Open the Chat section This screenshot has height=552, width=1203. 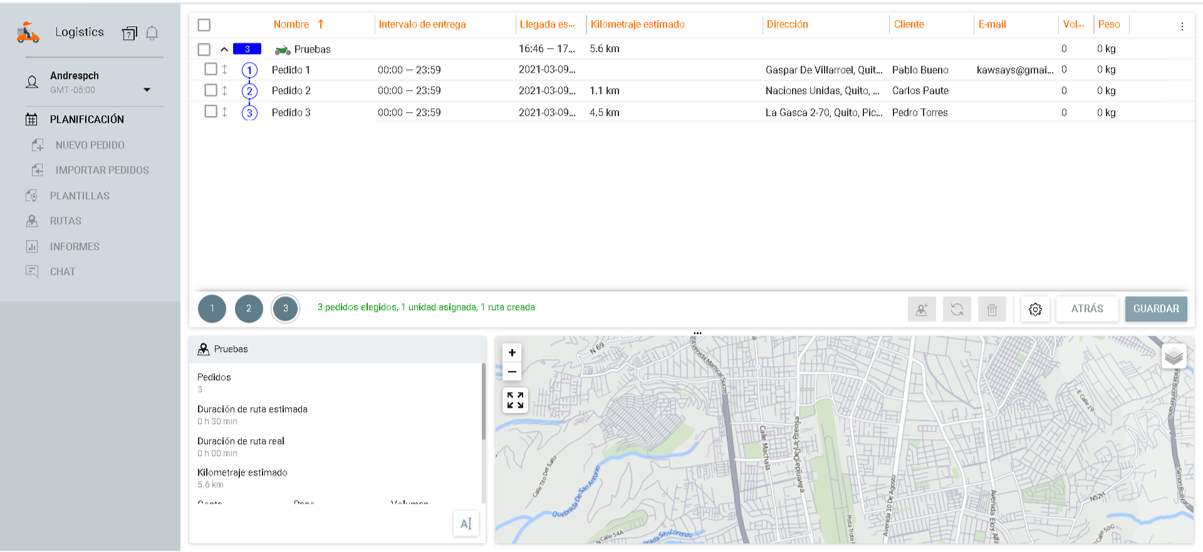click(63, 271)
